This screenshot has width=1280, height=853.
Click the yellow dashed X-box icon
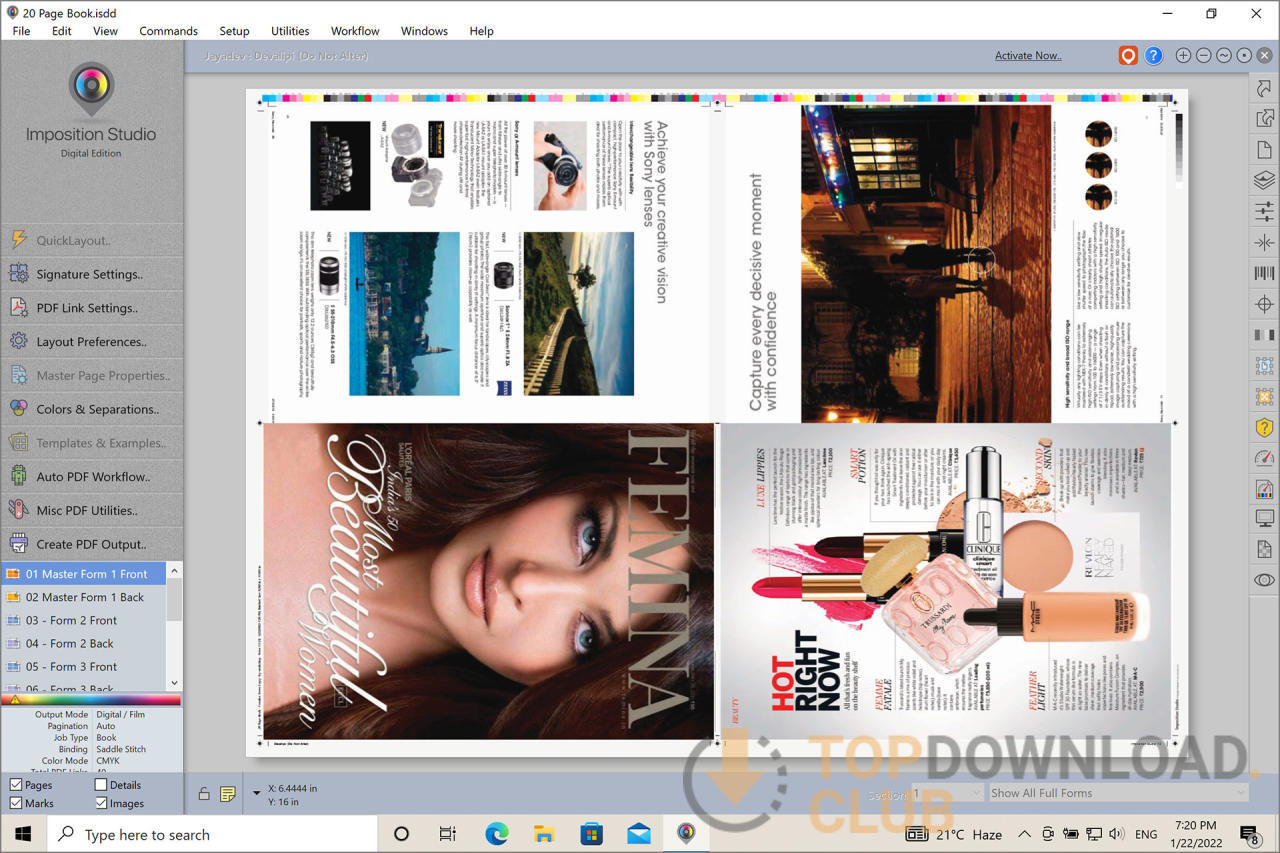1264,397
